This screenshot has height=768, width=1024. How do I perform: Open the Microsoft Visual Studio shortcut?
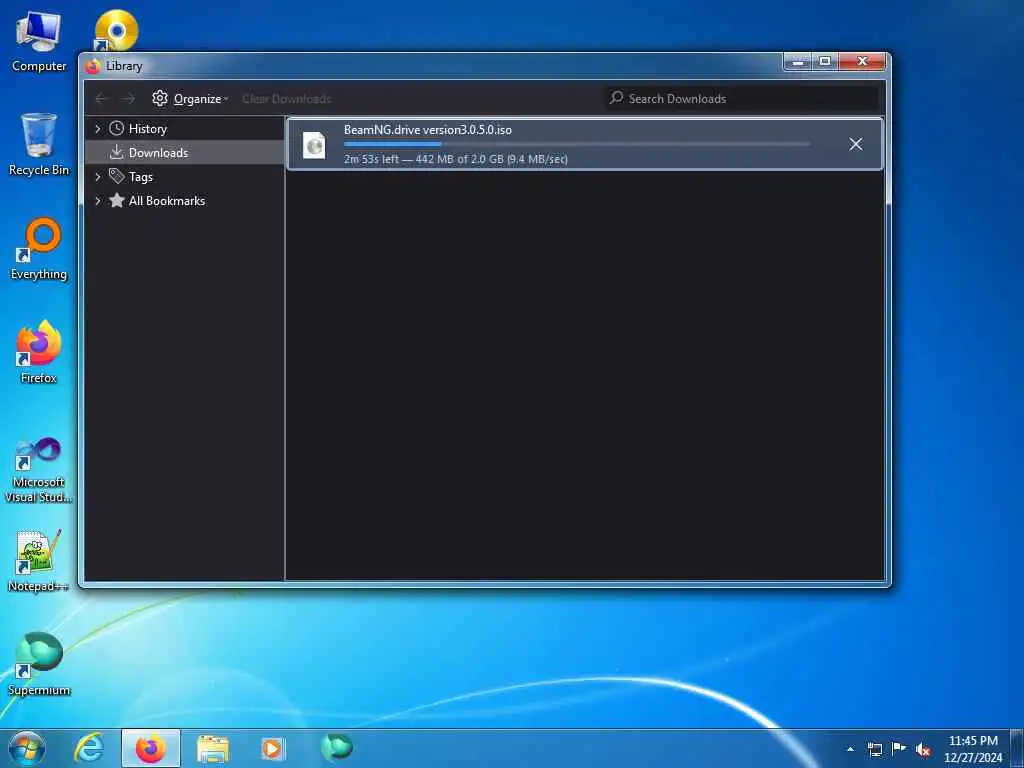pyautogui.click(x=39, y=470)
